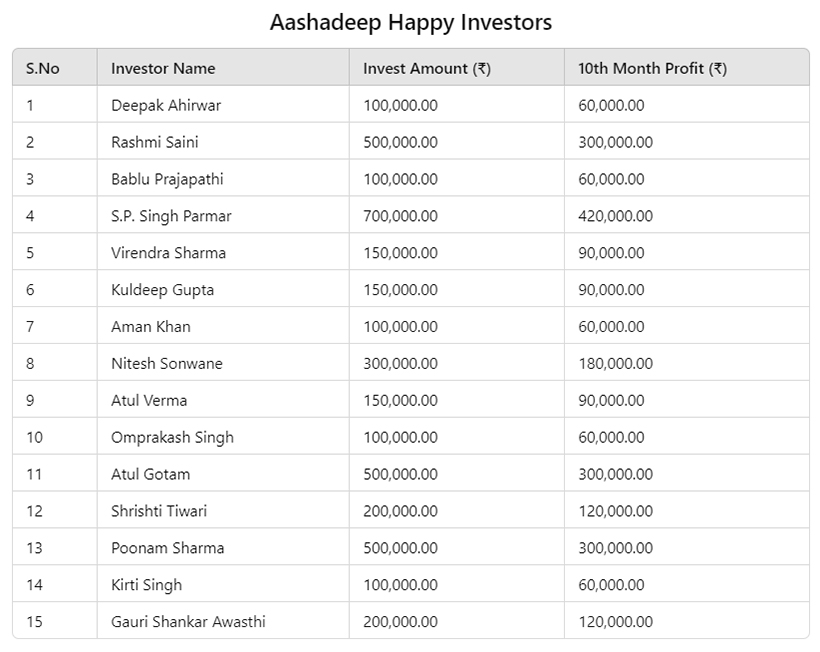Click the S.No column header
The height and width of the screenshot is (652, 820).
pos(42,68)
